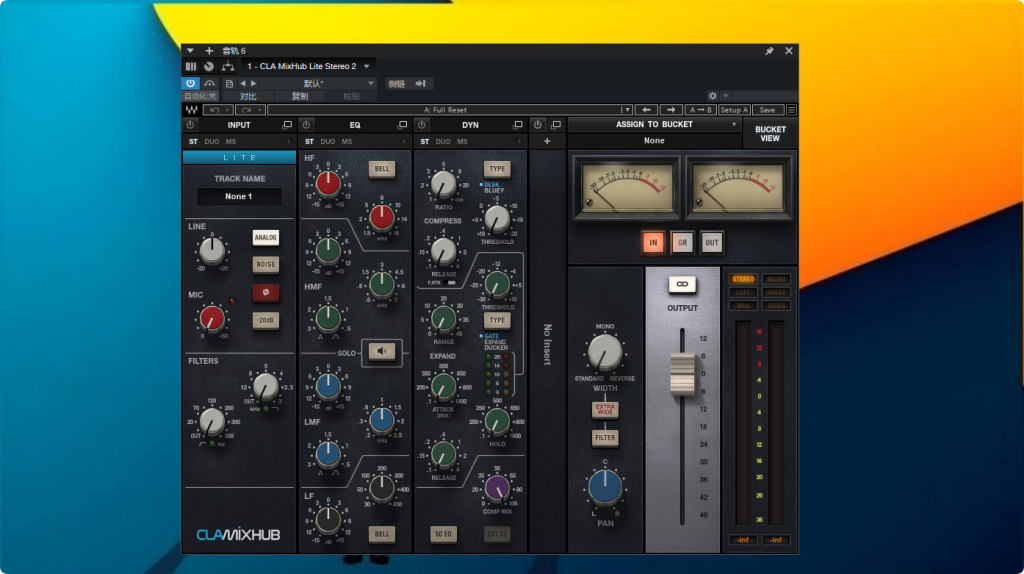Toggle the ANALOG button
Image resolution: width=1024 pixels, height=574 pixels.
(266, 237)
